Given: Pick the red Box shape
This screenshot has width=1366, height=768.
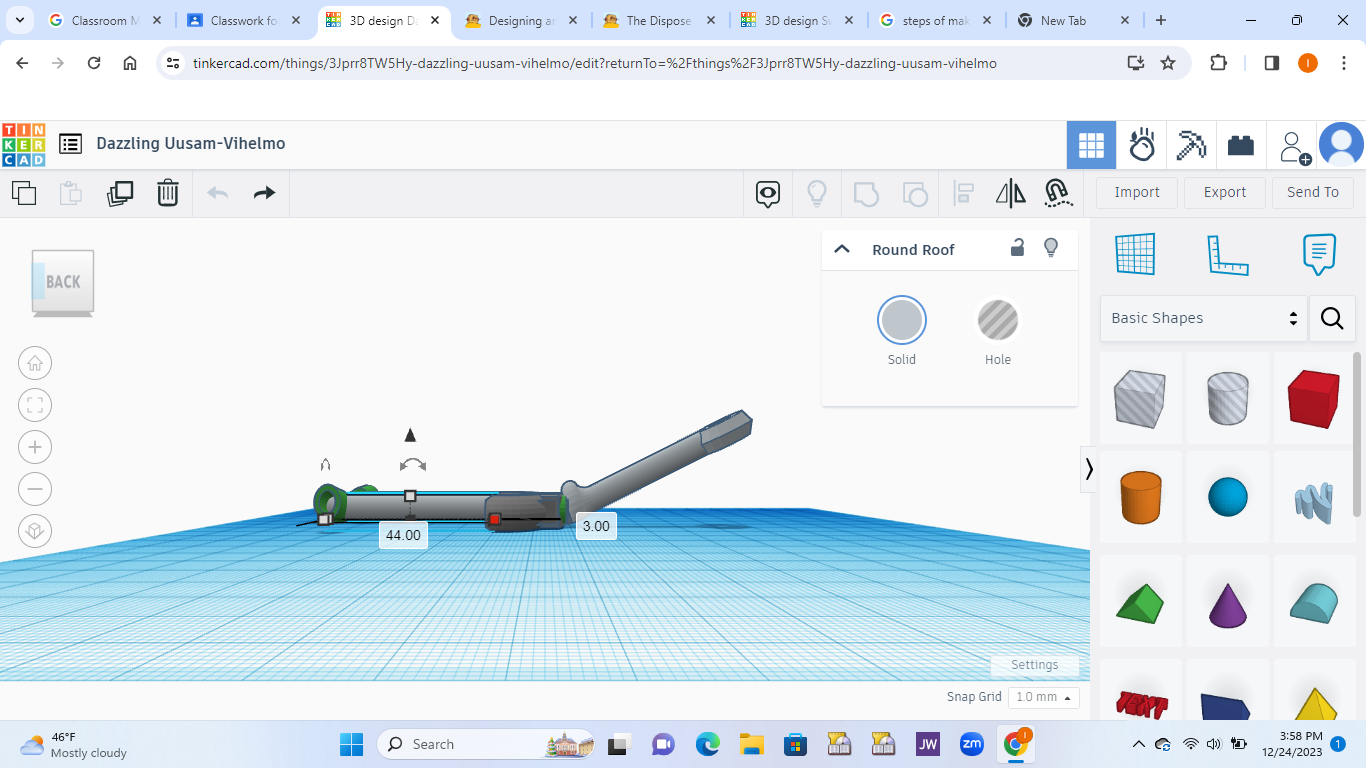Looking at the screenshot, I should click(1313, 398).
